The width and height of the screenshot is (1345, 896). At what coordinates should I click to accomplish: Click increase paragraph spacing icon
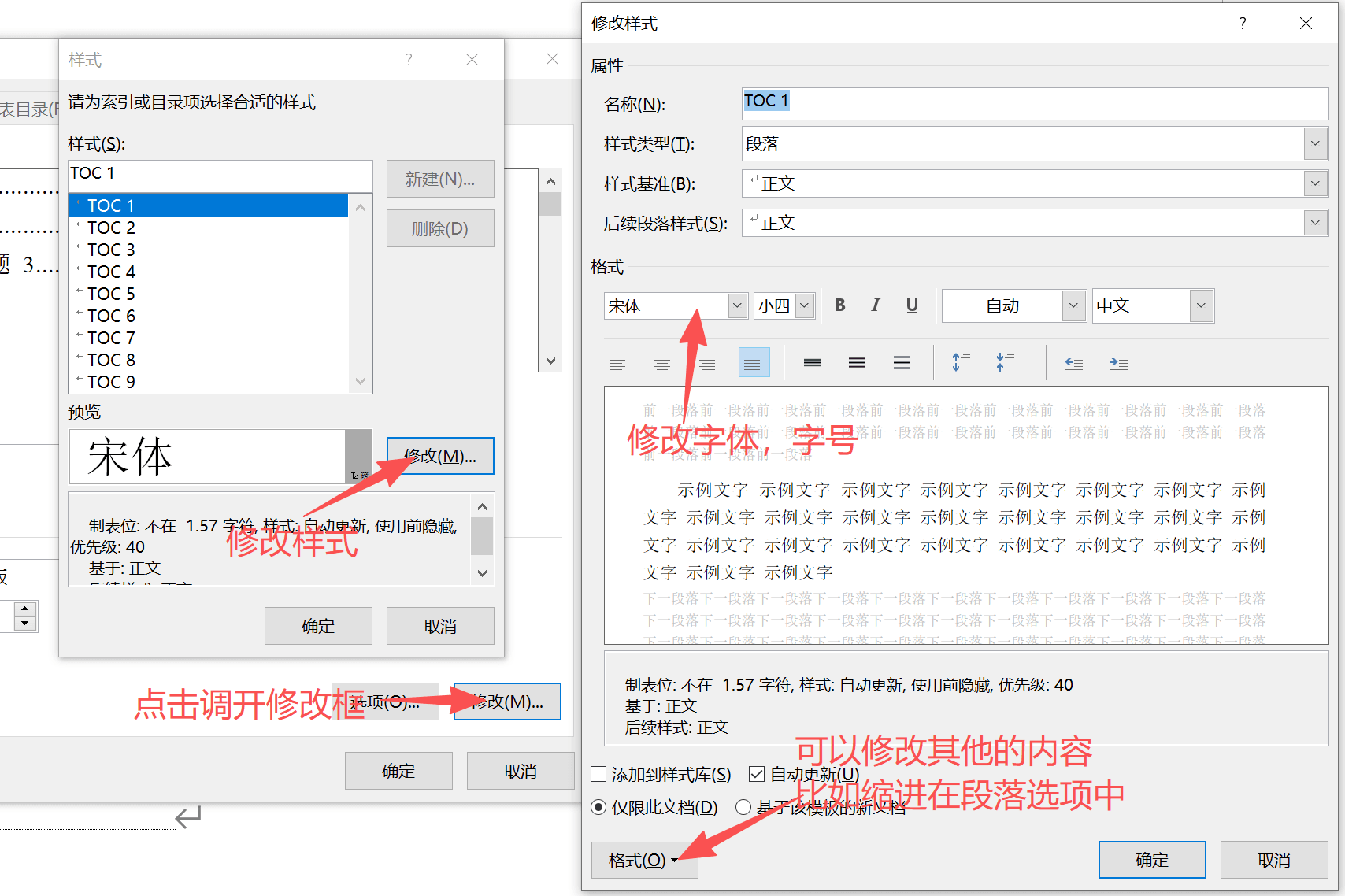click(x=961, y=362)
